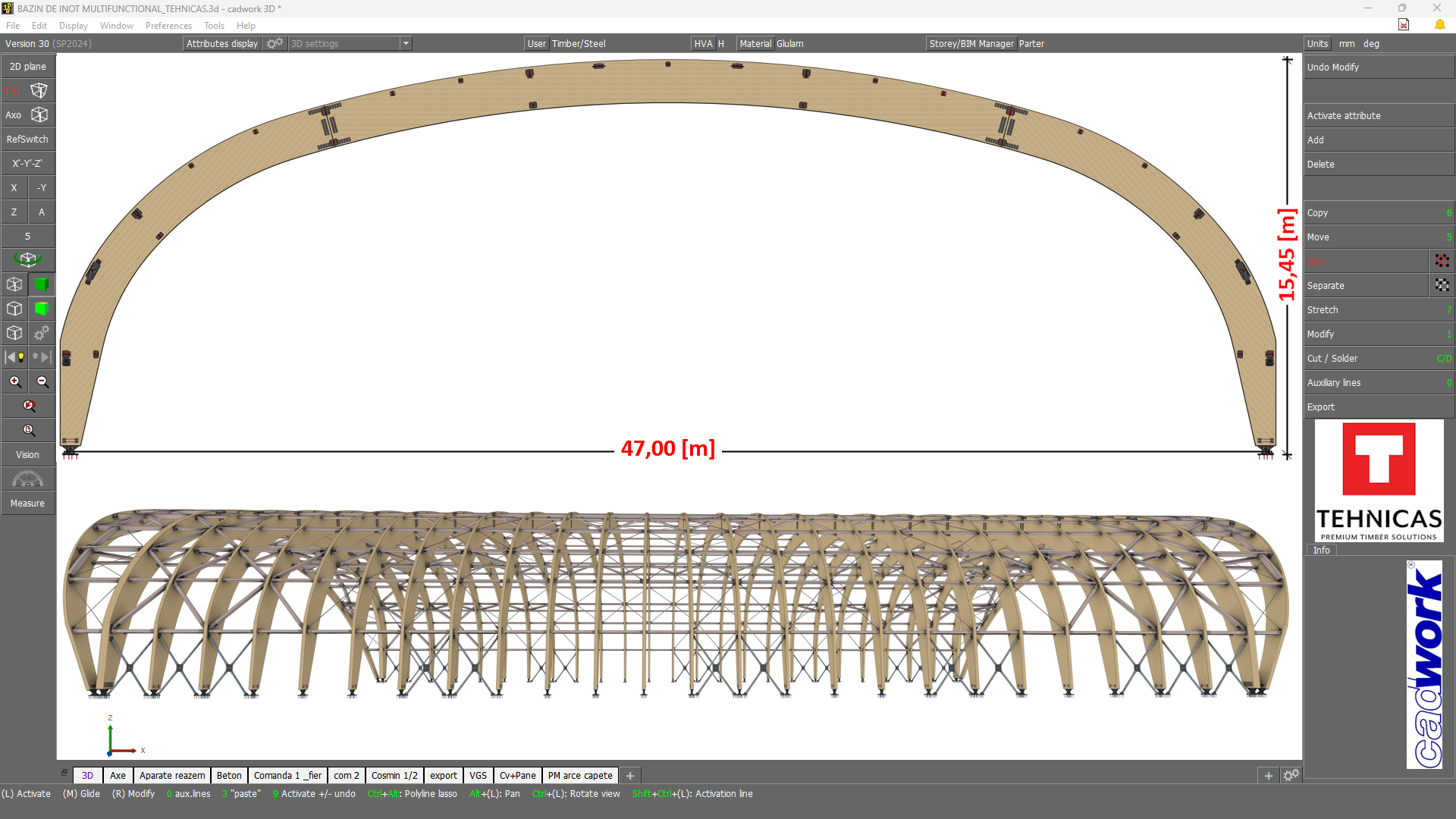Add a new view tab with plus

tap(630, 776)
